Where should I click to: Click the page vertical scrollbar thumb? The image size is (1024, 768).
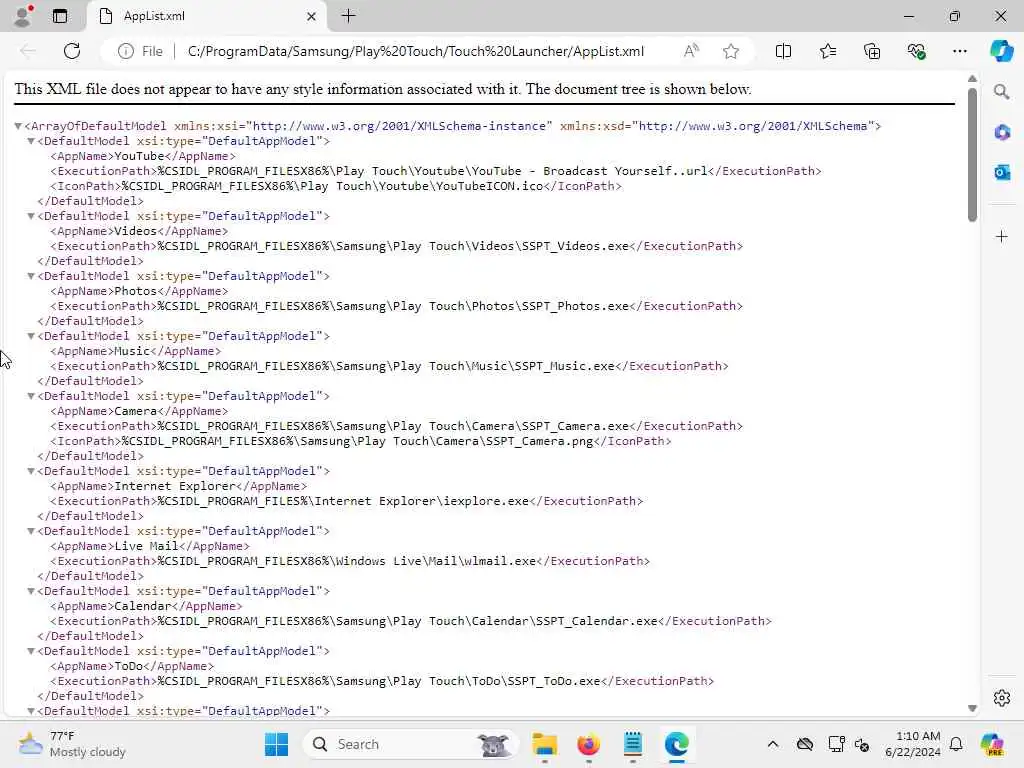point(972,155)
